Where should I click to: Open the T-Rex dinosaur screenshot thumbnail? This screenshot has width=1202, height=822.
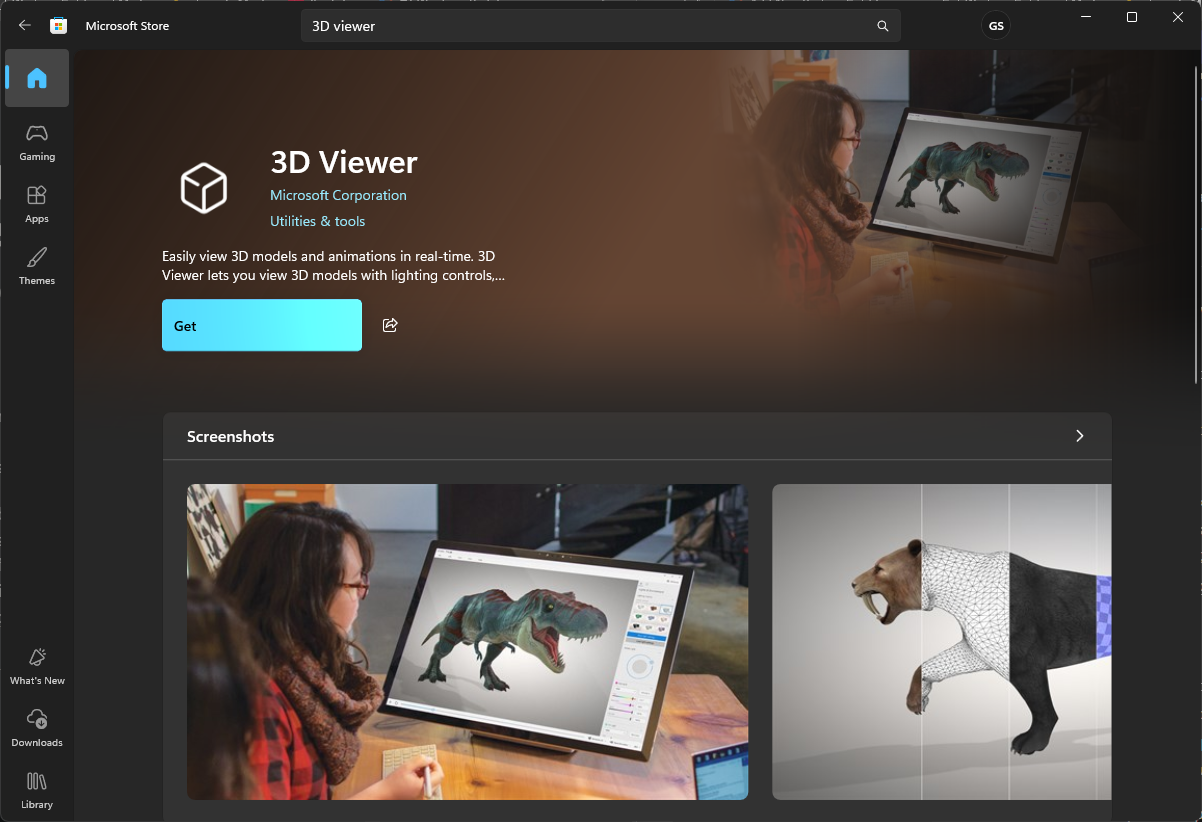[467, 641]
